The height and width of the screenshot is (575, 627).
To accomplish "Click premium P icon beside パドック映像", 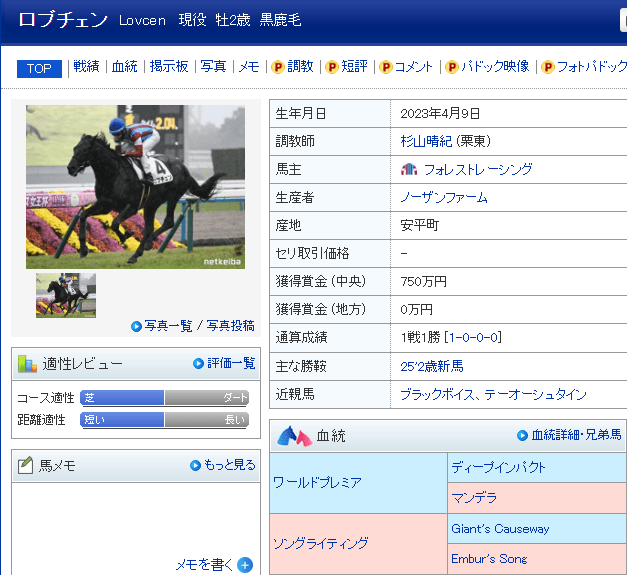I will coord(451,67).
